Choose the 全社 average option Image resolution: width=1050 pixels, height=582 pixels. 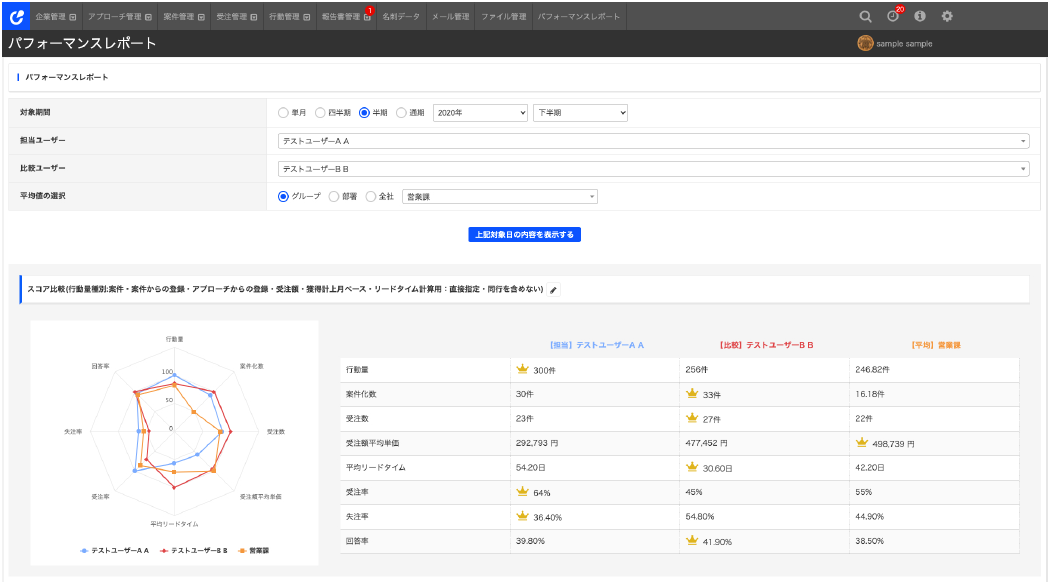click(x=371, y=197)
